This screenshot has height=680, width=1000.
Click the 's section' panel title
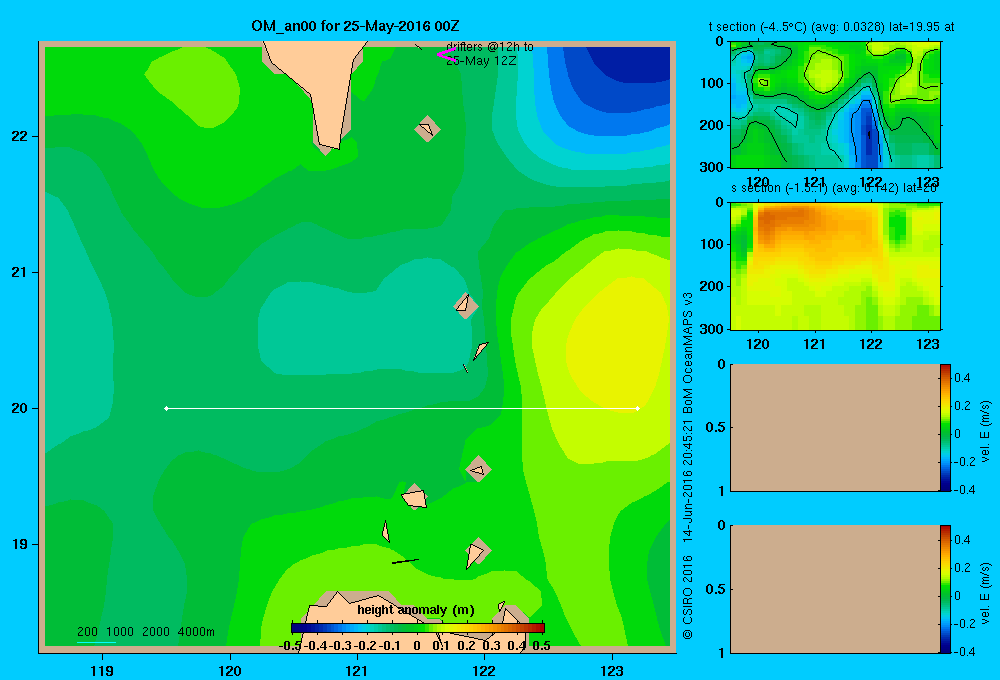[x=835, y=188]
